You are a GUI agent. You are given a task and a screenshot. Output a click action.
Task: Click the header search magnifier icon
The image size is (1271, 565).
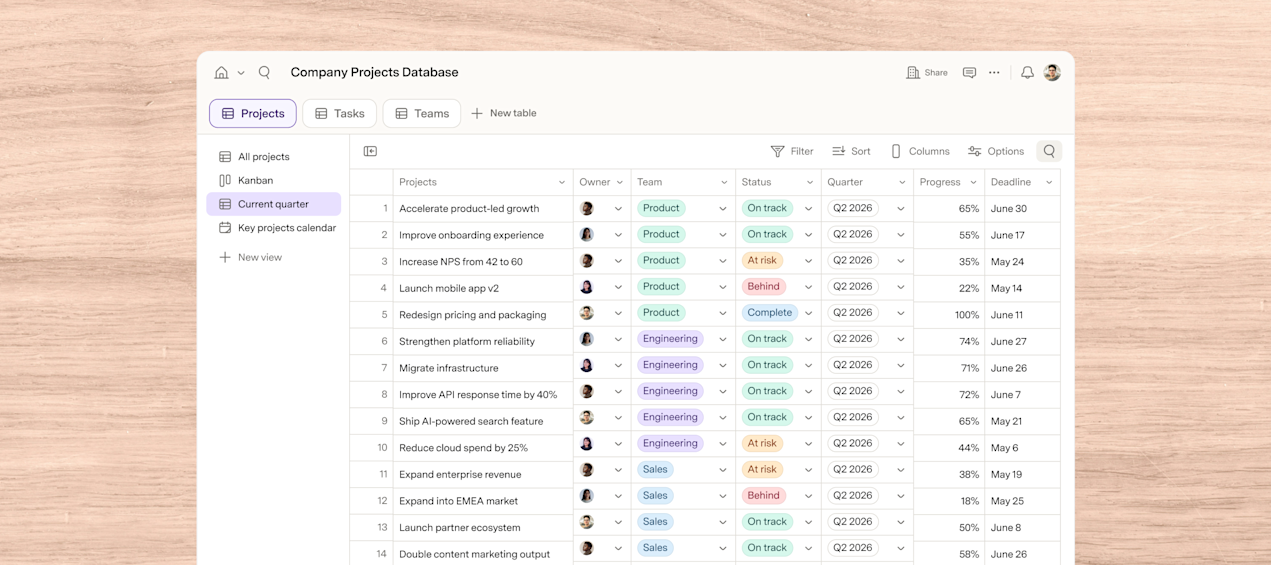[264, 72]
